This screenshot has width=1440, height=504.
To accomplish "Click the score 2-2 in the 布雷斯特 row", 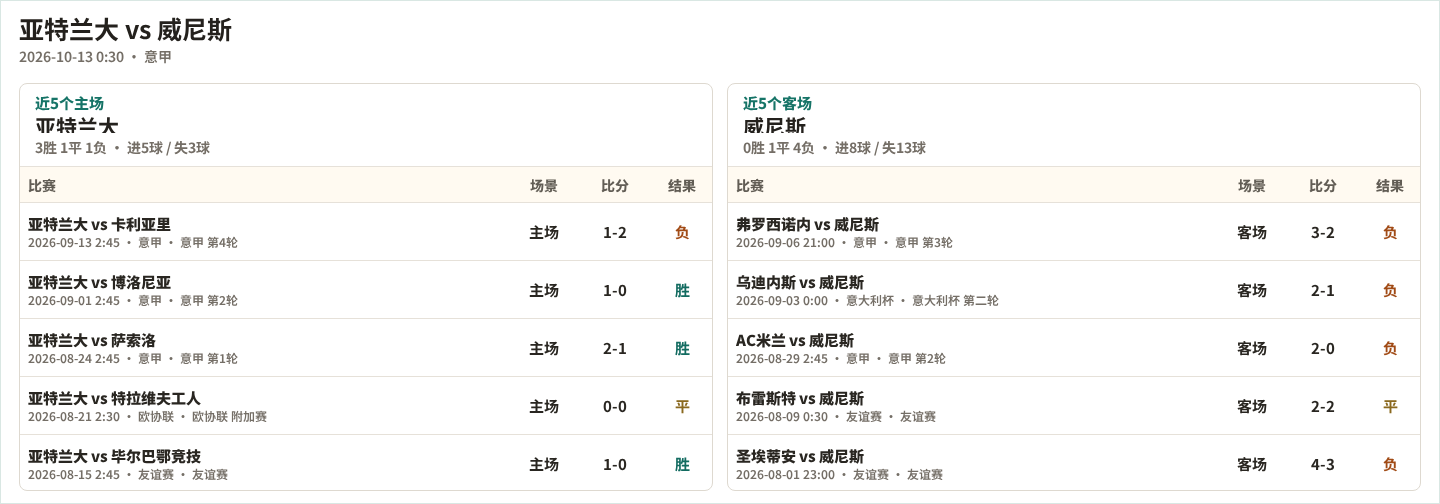I will tap(1323, 406).
